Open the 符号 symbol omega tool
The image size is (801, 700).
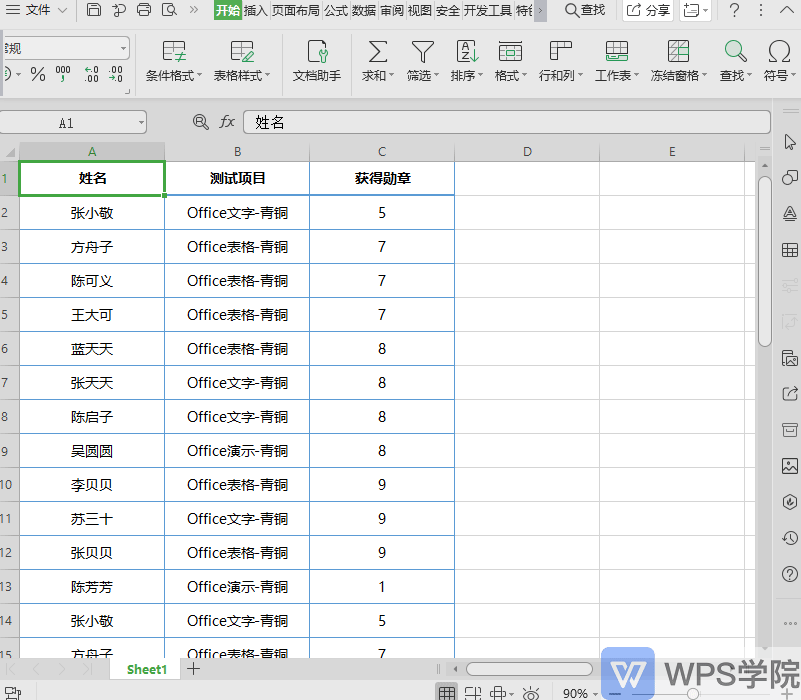[x=780, y=62]
